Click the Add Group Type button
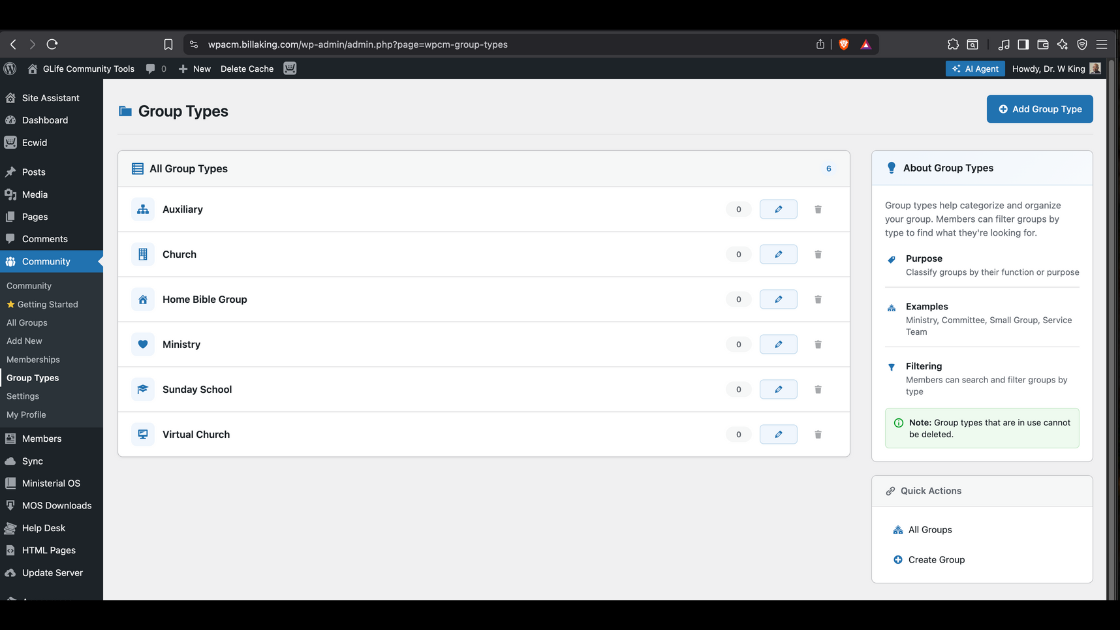The height and width of the screenshot is (630, 1120). [x=1039, y=109]
